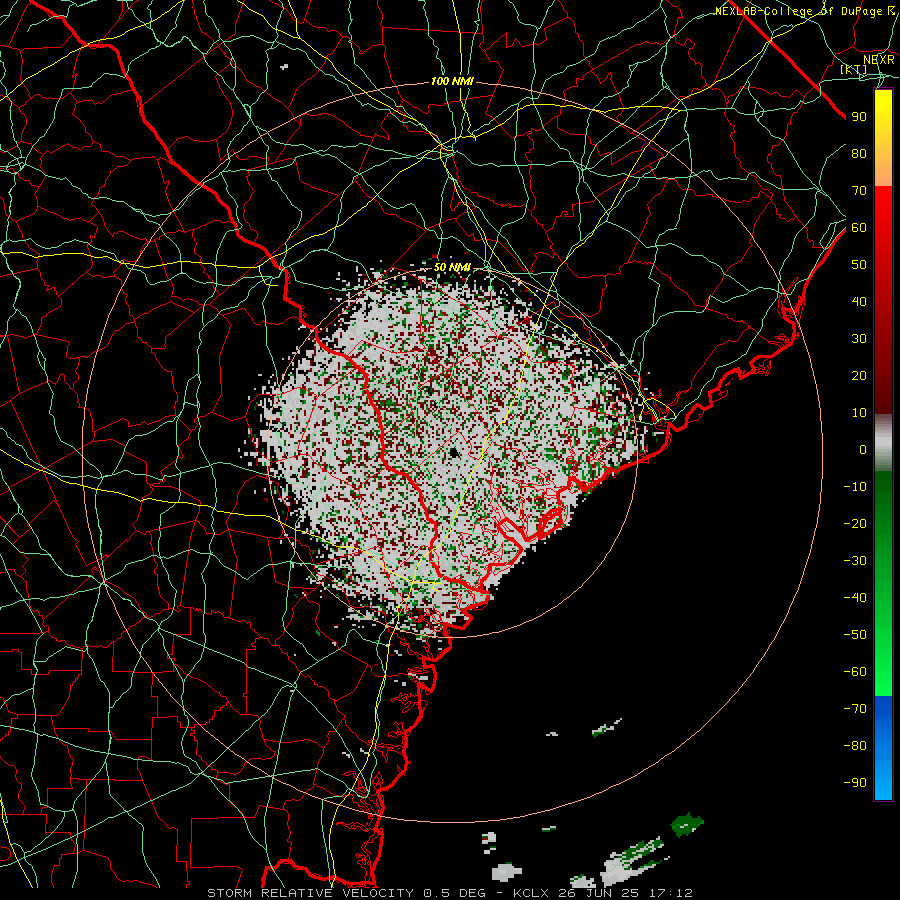Select the 20 value on velocity scale
Viewport: 900px width, 900px height.
(859, 375)
